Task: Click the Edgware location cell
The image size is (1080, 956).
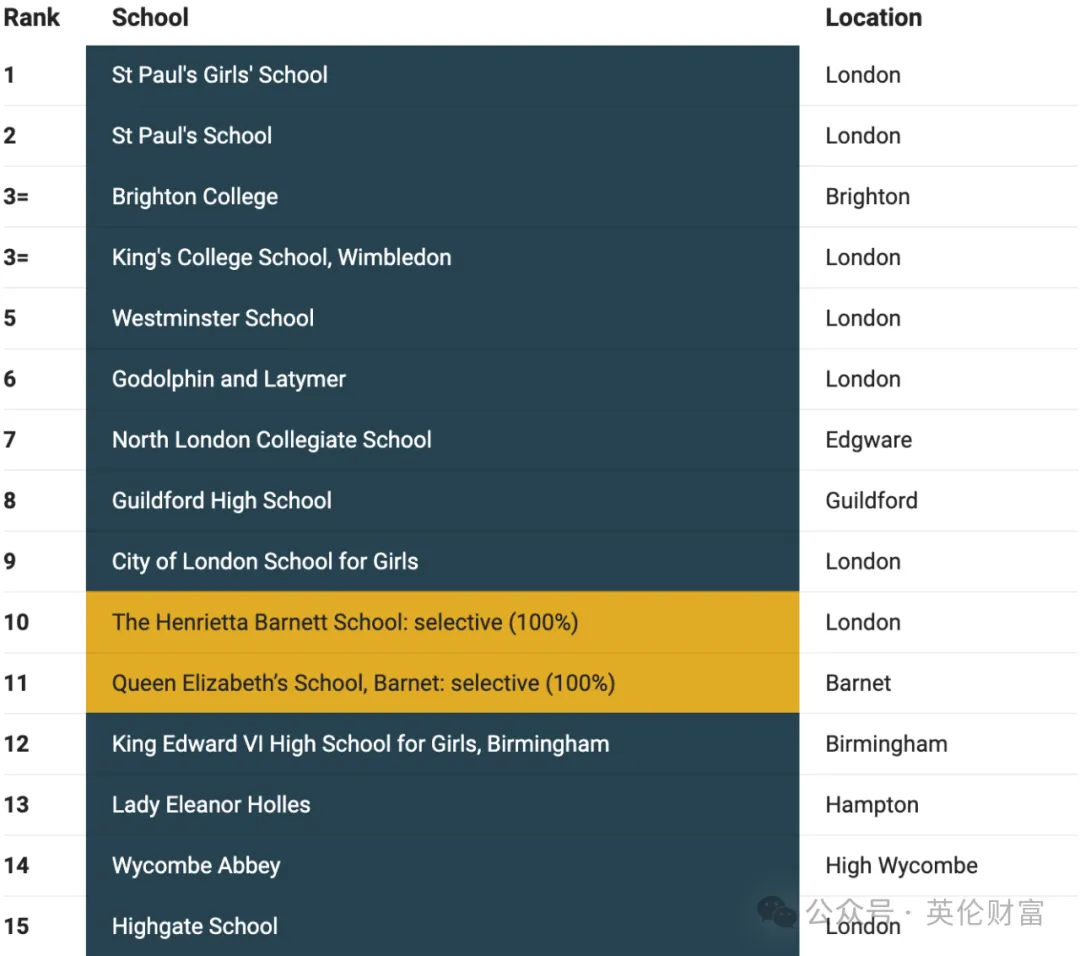Action: click(869, 440)
